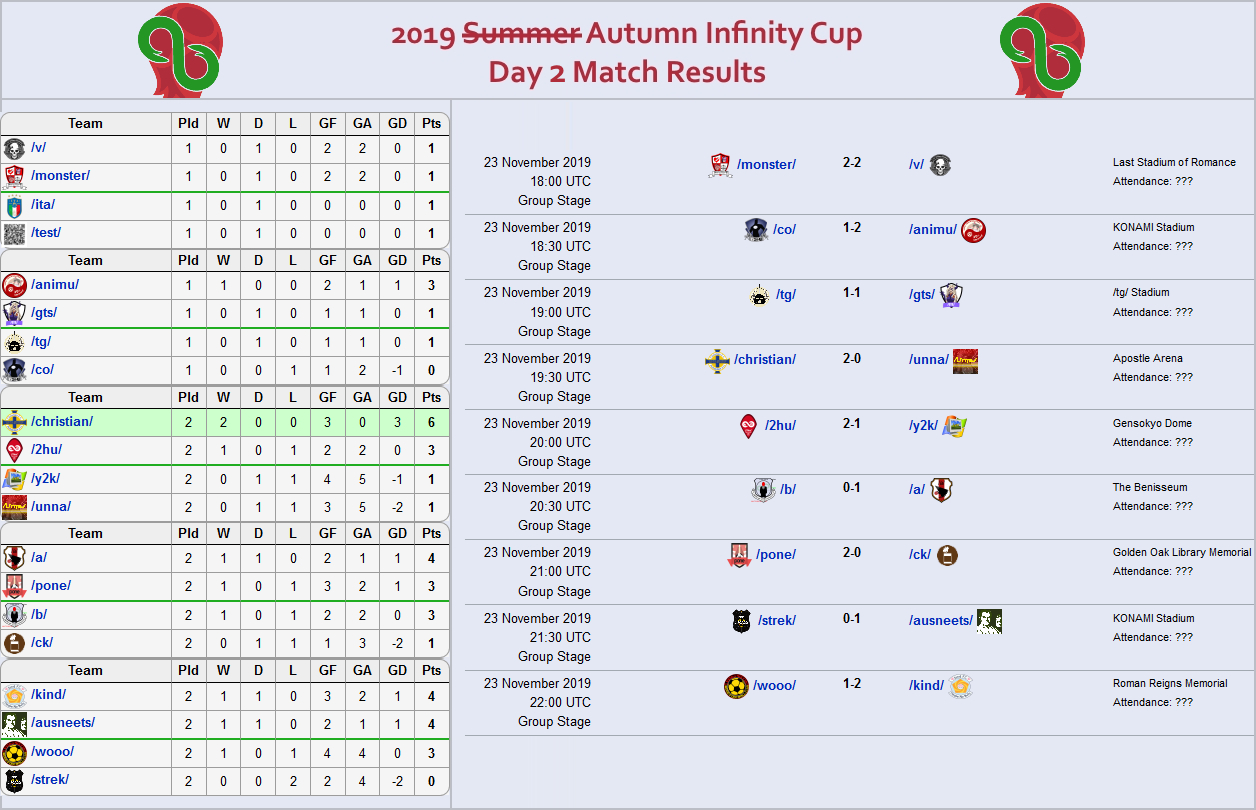Image resolution: width=1256 pixels, height=810 pixels.
Task: Click the /christian/ cross logo in match list
Action: (x=718, y=361)
